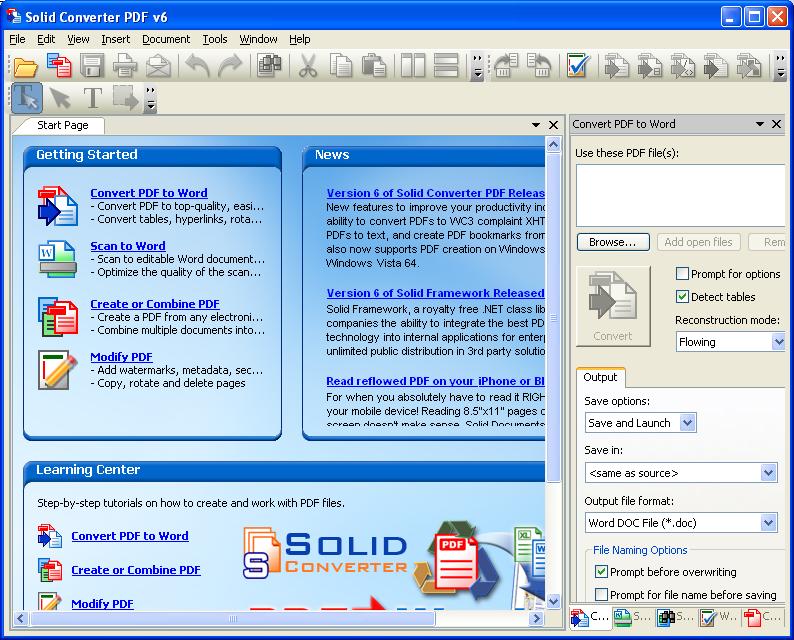Click the vertical scrollbar thumb of Start Page
This screenshot has width=794, height=640.
[553, 318]
